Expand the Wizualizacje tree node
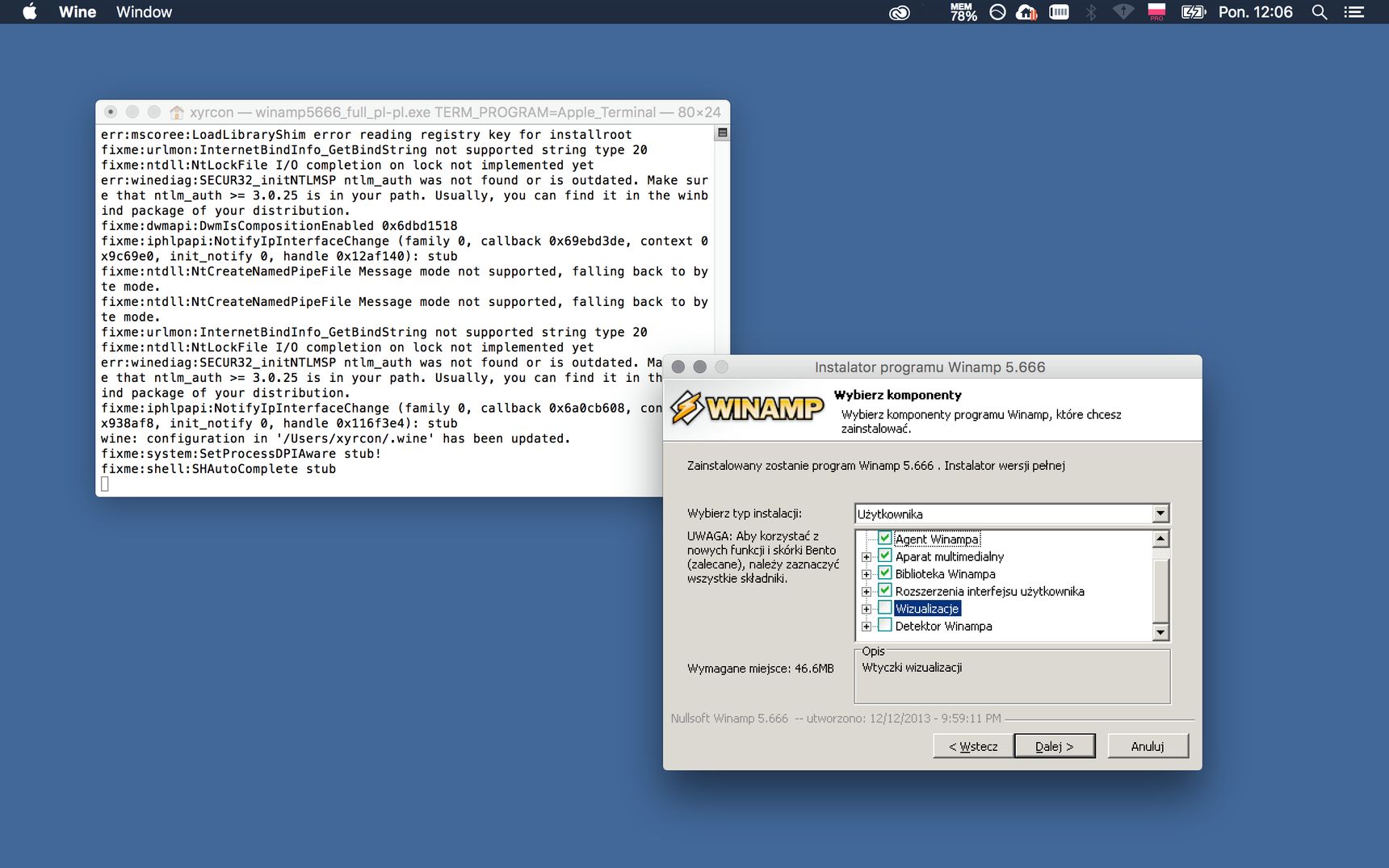The image size is (1389, 868). [867, 610]
